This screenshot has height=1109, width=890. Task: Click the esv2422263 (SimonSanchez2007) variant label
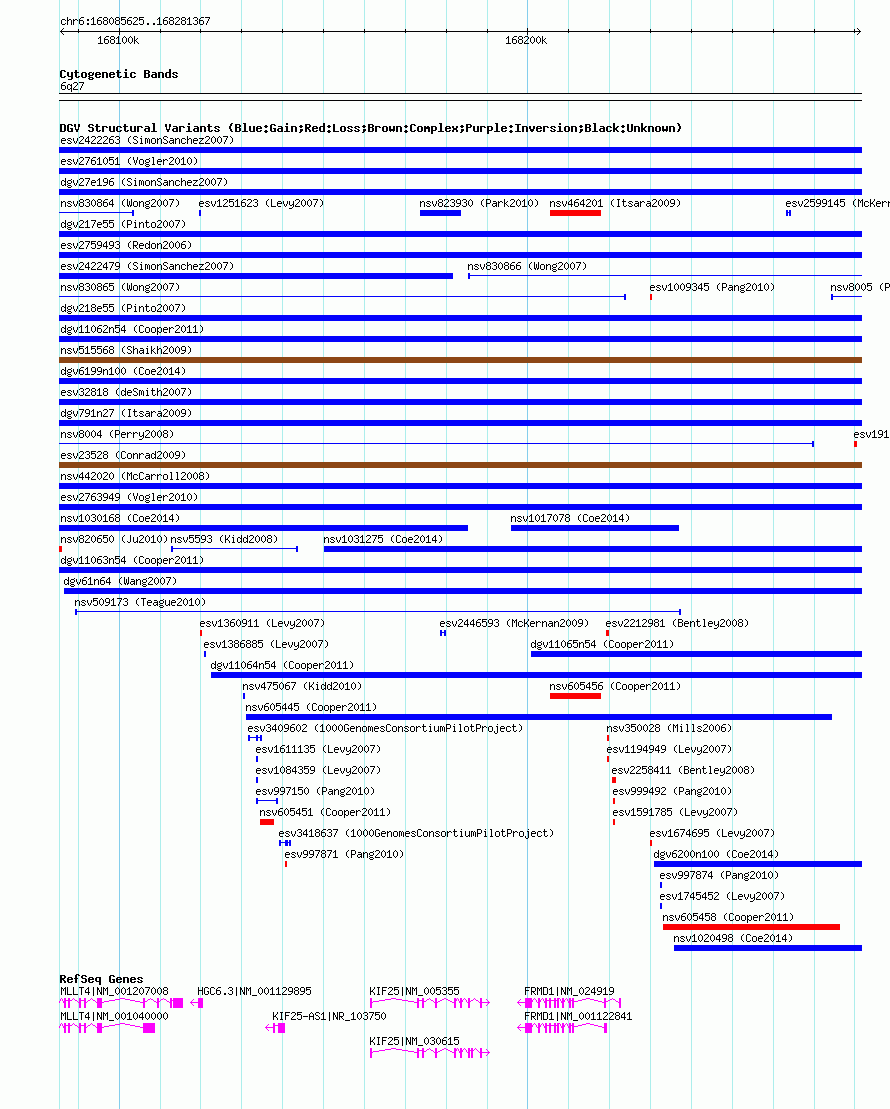point(146,140)
